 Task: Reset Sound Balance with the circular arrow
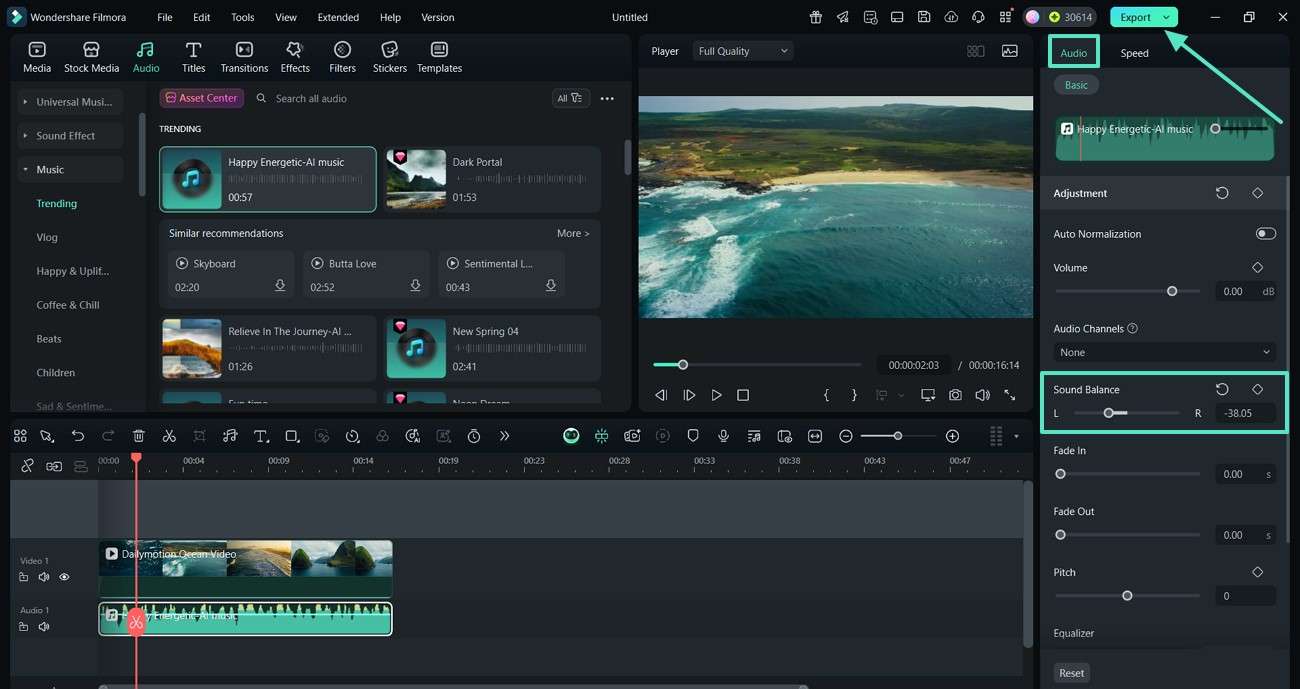[1222, 389]
